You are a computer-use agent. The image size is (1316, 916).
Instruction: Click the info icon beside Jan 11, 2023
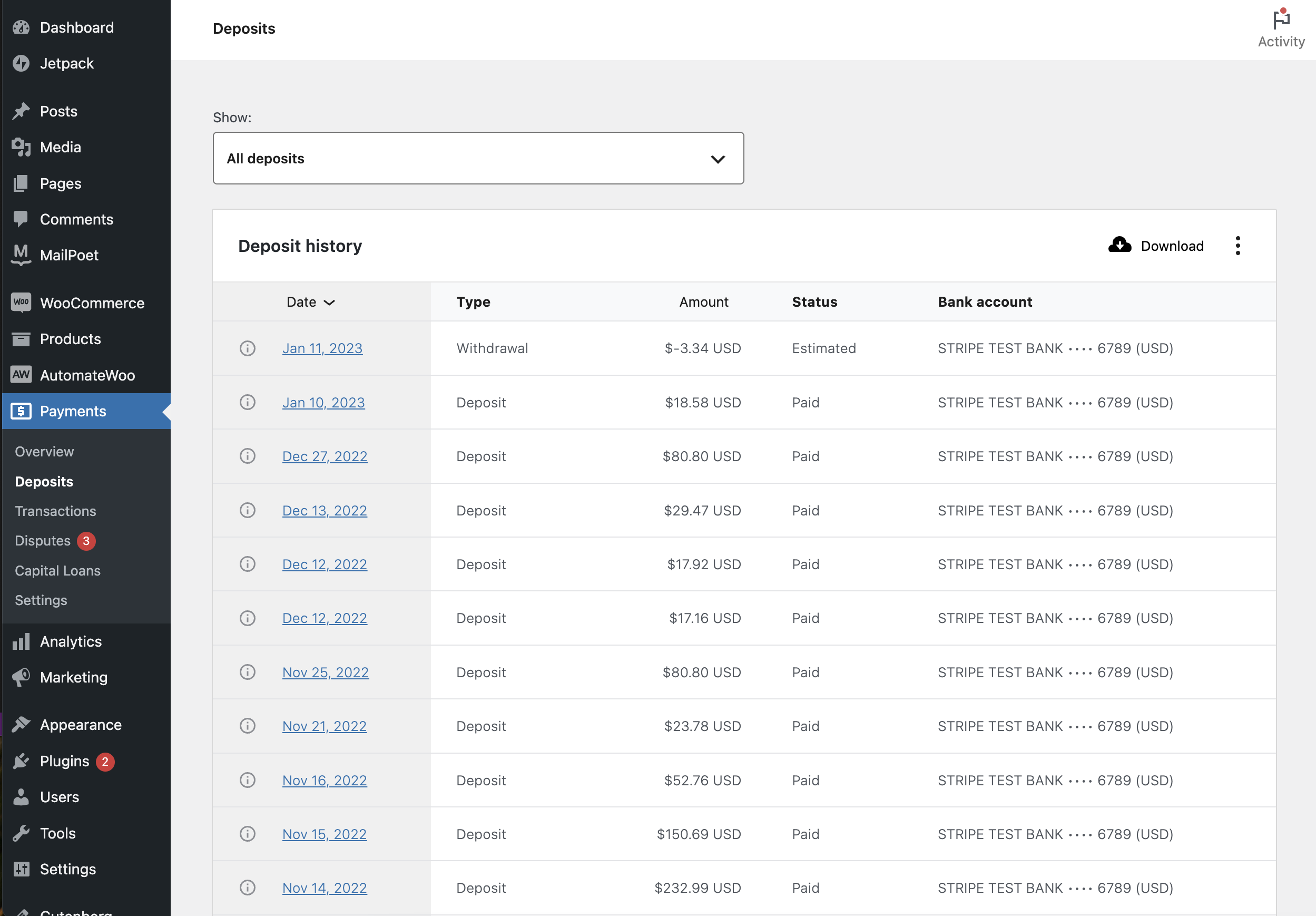[x=247, y=348]
